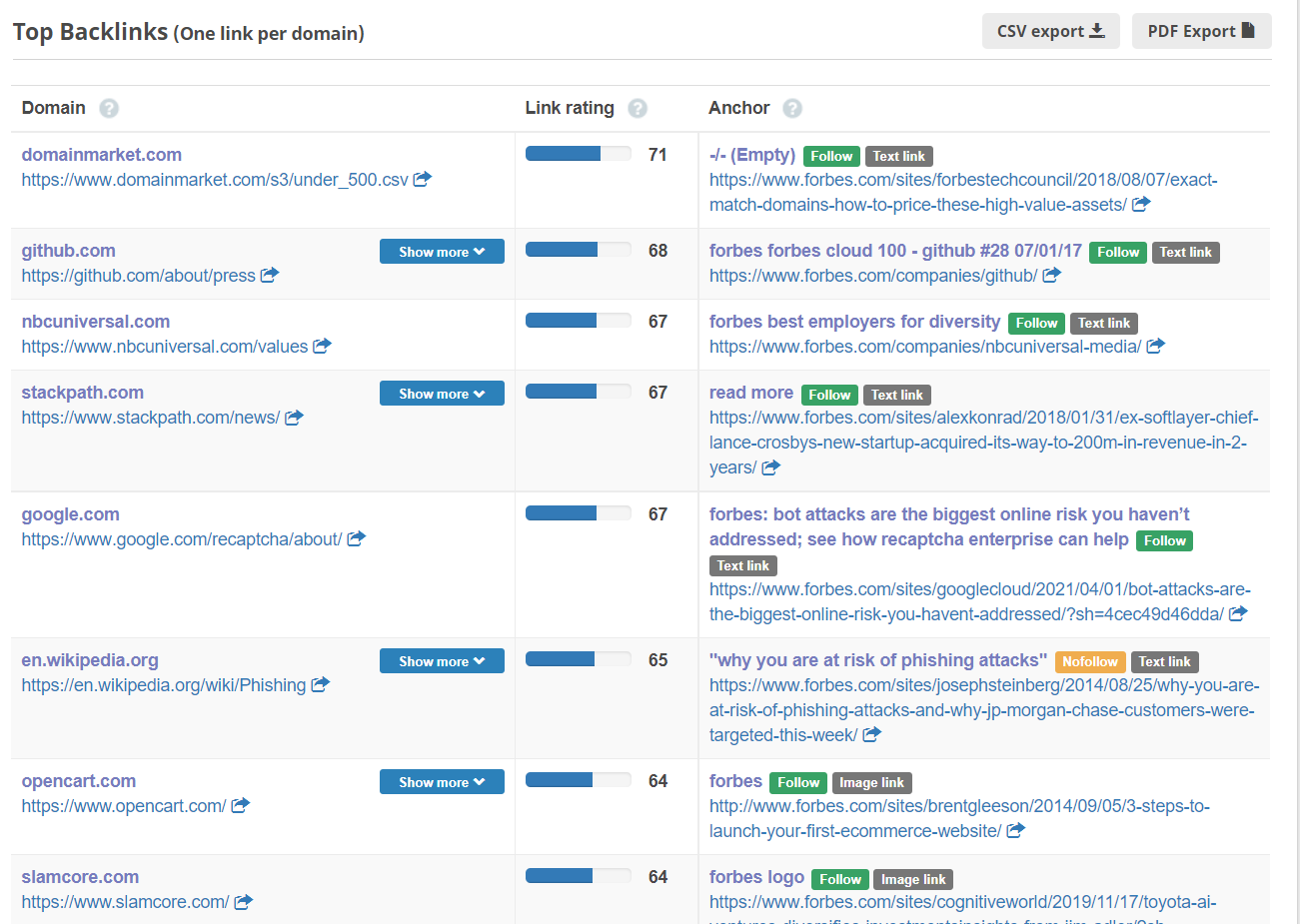Open external link icon beside wiki/Phishing URL
The height and width of the screenshot is (924, 1300).
[320, 684]
